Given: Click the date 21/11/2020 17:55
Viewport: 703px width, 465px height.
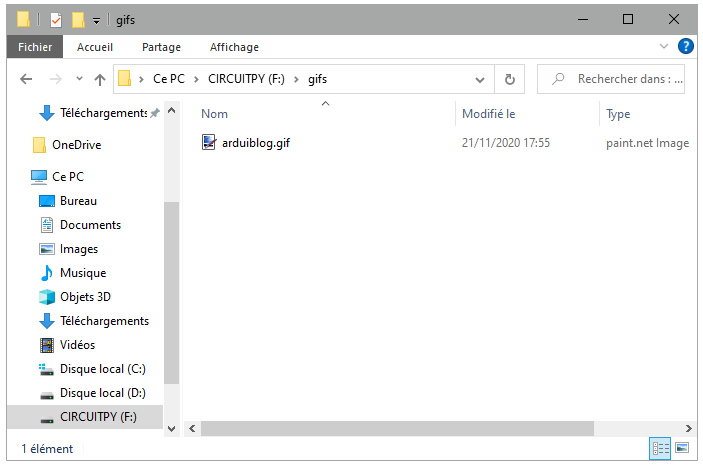Looking at the screenshot, I should coord(506,143).
